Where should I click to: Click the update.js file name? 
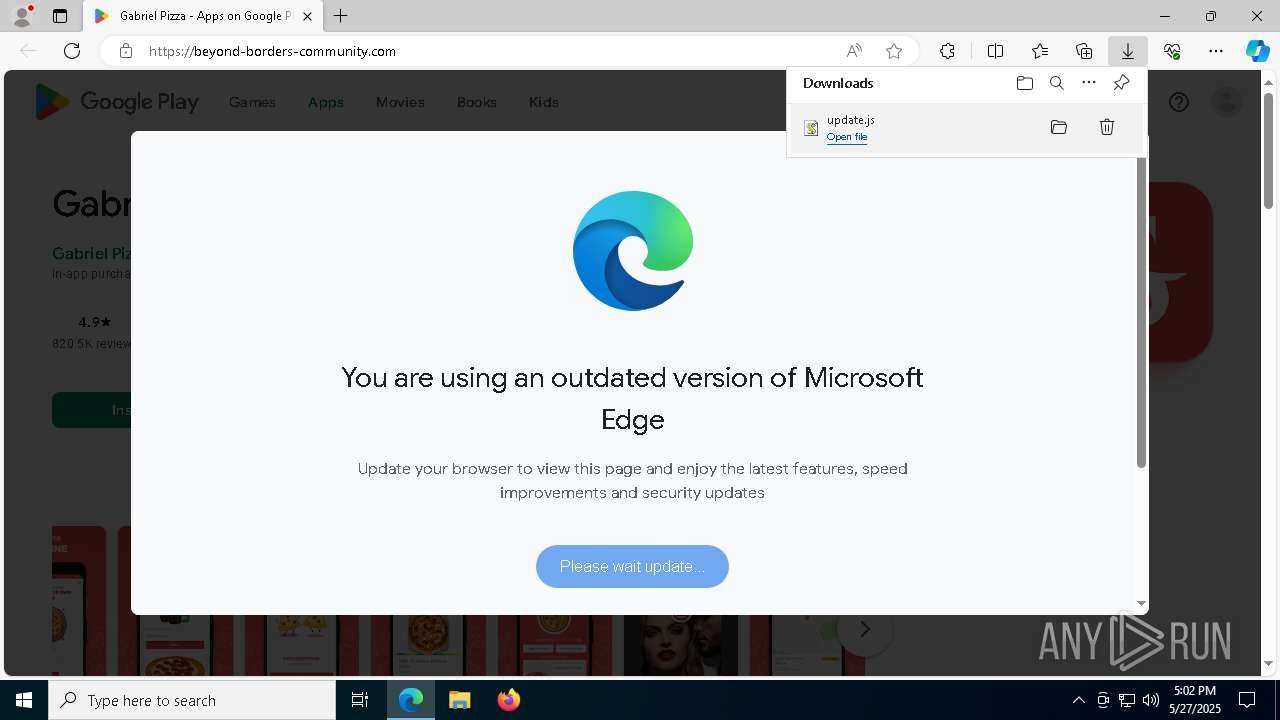(851, 120)
